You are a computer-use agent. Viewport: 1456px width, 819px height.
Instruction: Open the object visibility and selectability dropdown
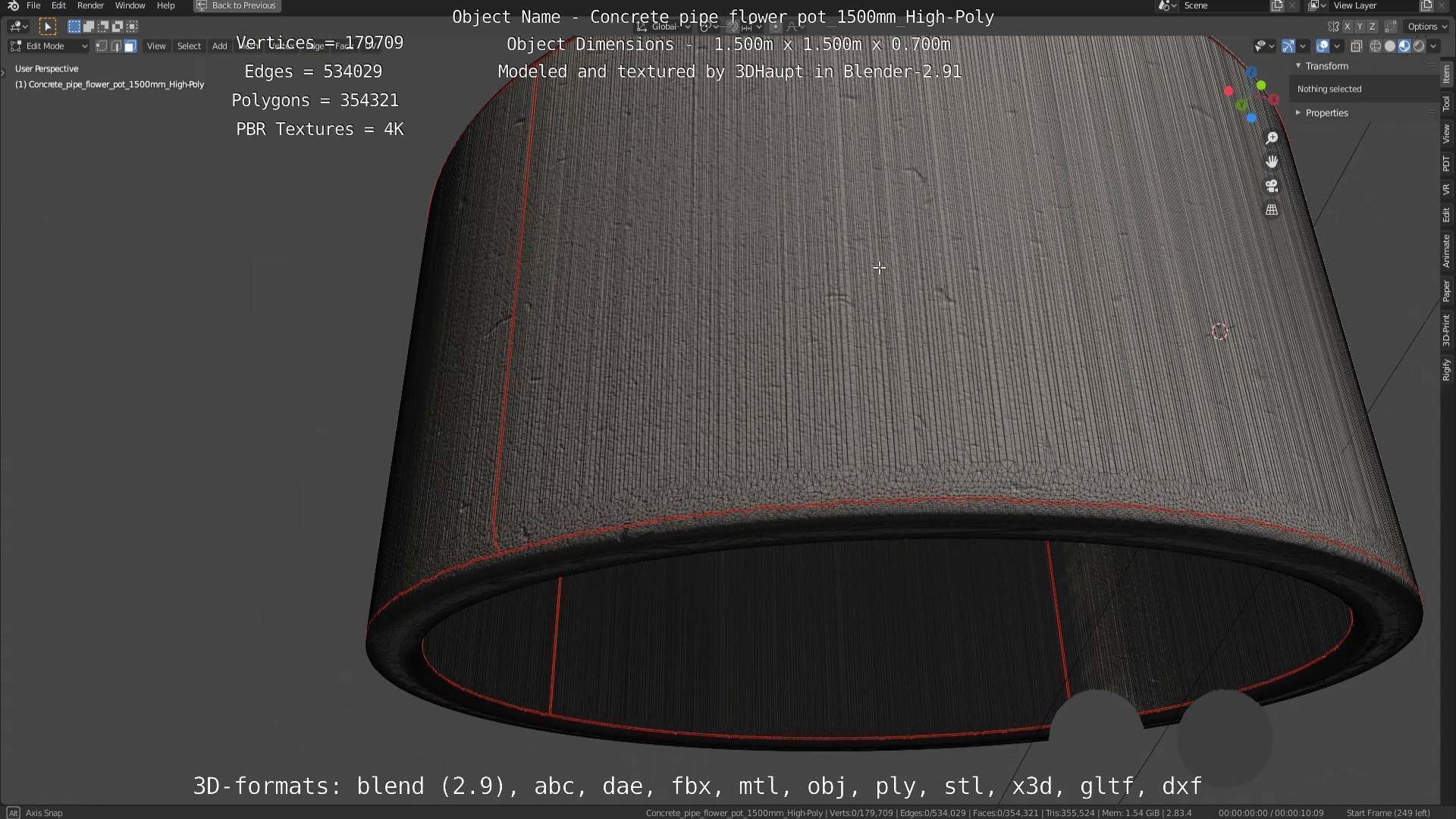(x=1263, y=46)
